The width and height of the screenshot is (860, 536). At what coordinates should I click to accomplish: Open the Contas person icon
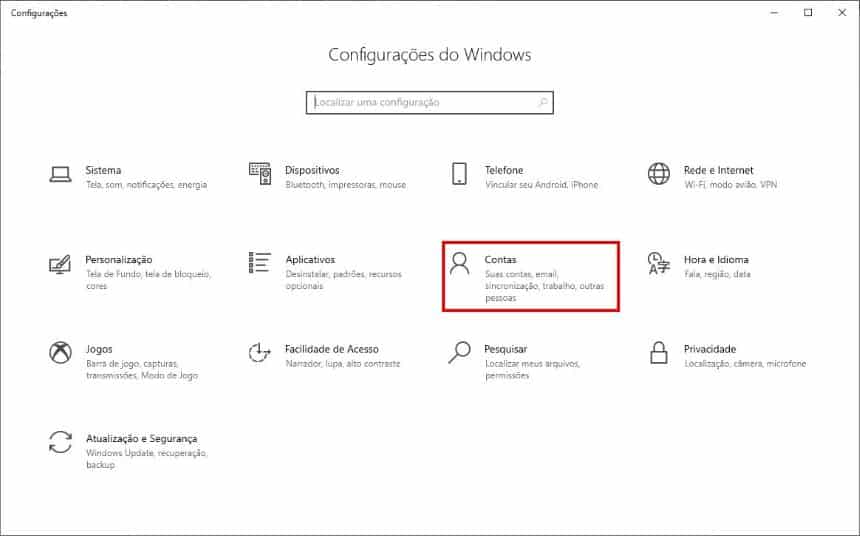pos(460,263)
